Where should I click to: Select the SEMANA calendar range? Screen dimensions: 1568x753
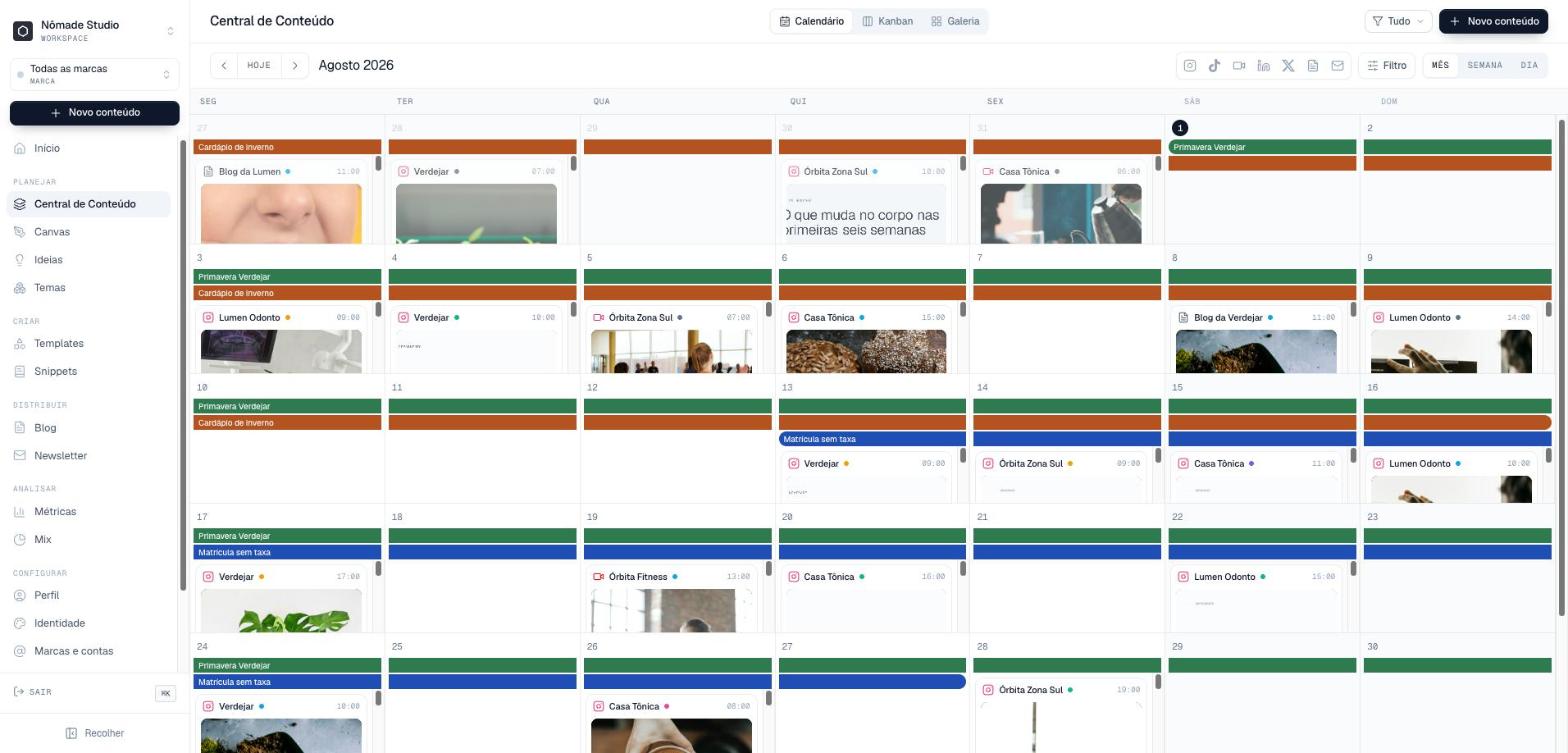[x=1485, y=66]
